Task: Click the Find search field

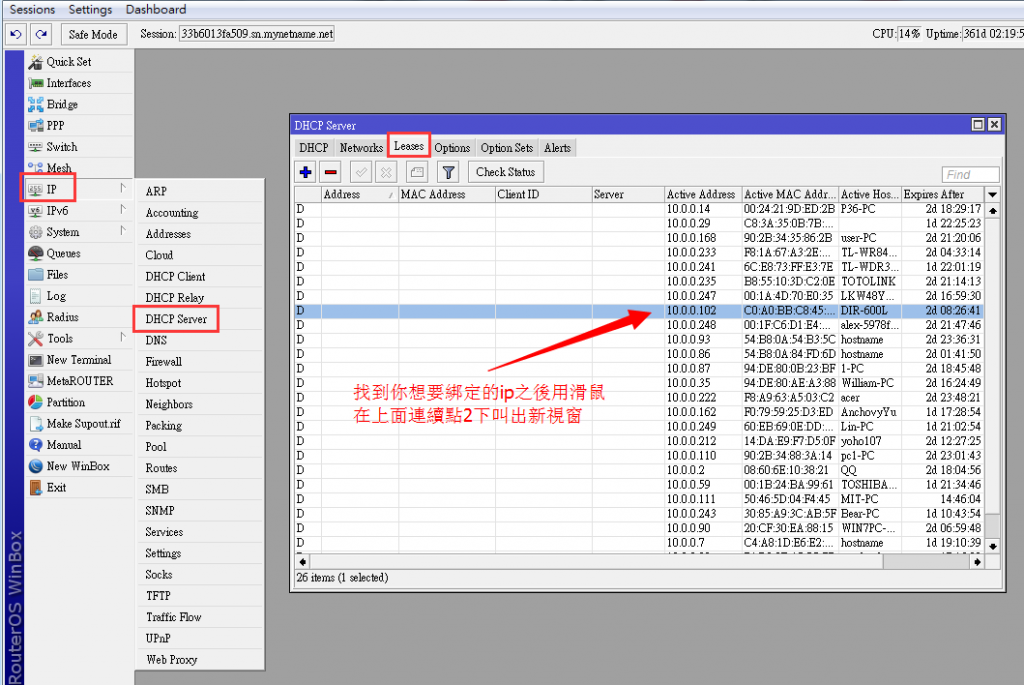Action: (970, 174)
